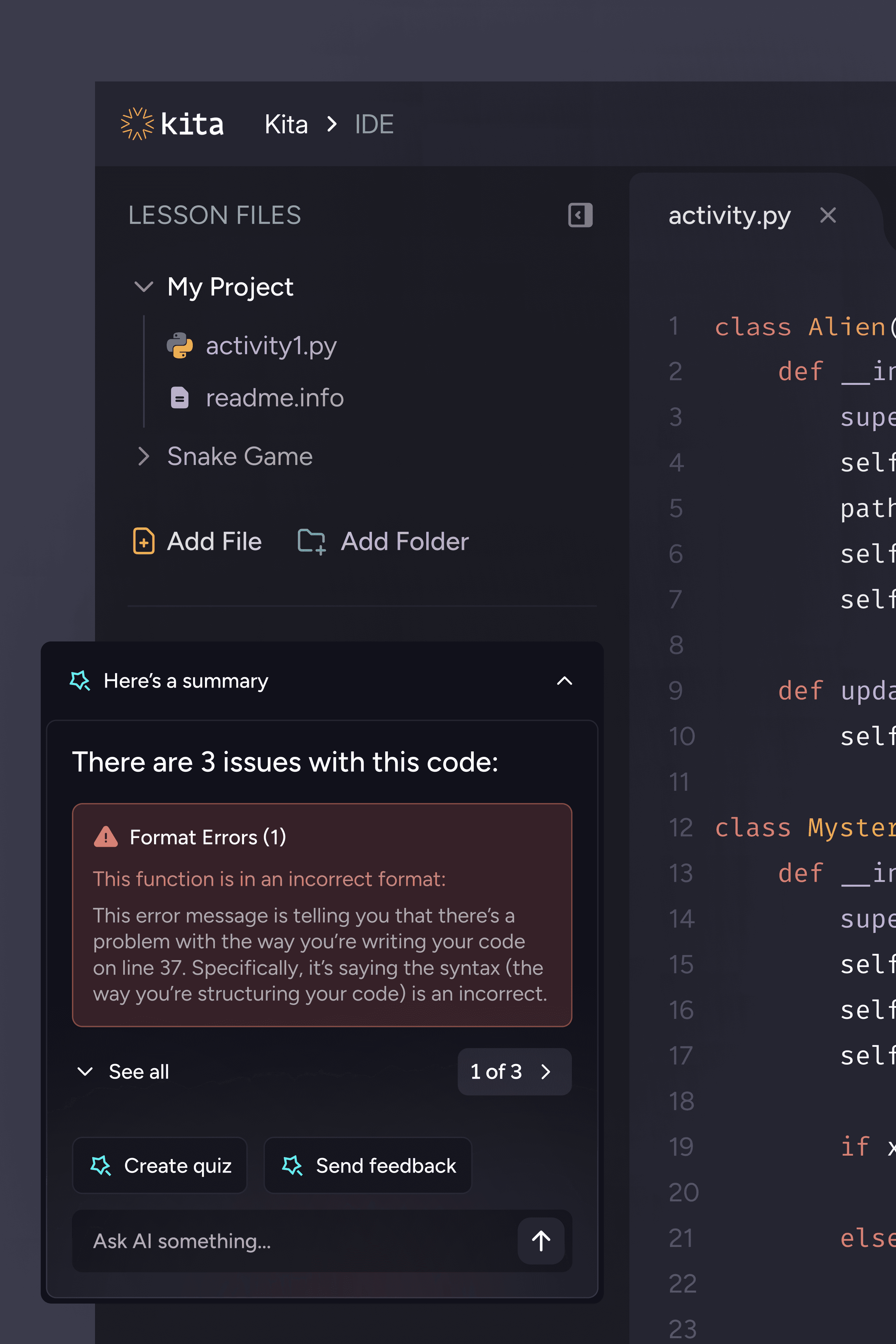Click the Add Folder icon
The image size is (896, 1344).
point(312,541)
